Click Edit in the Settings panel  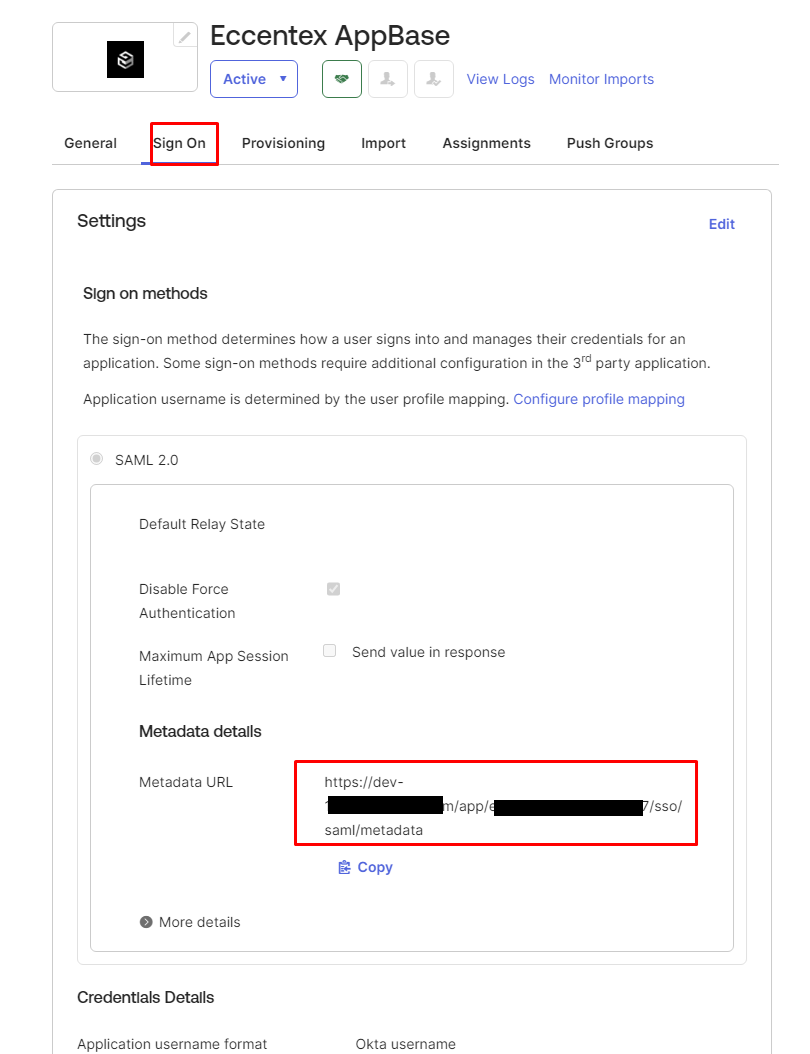pyautogui.click(x=721, y=224)
